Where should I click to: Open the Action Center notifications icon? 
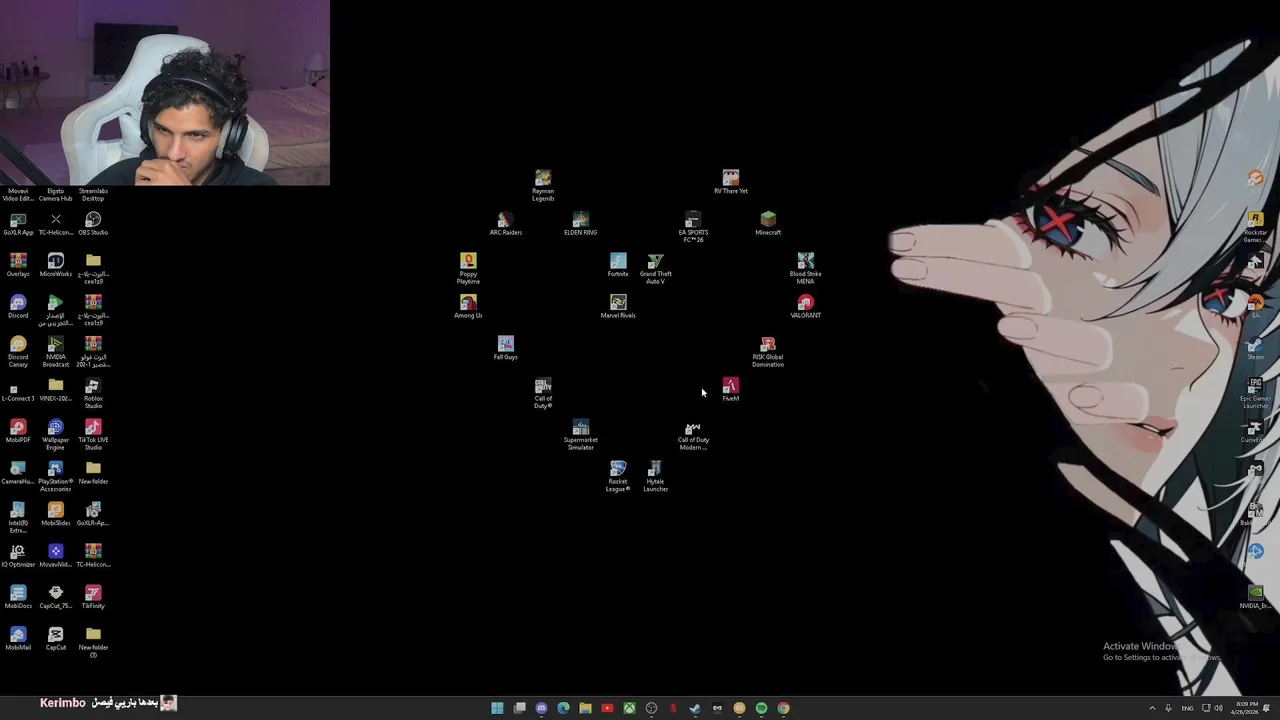point(1266,708)
